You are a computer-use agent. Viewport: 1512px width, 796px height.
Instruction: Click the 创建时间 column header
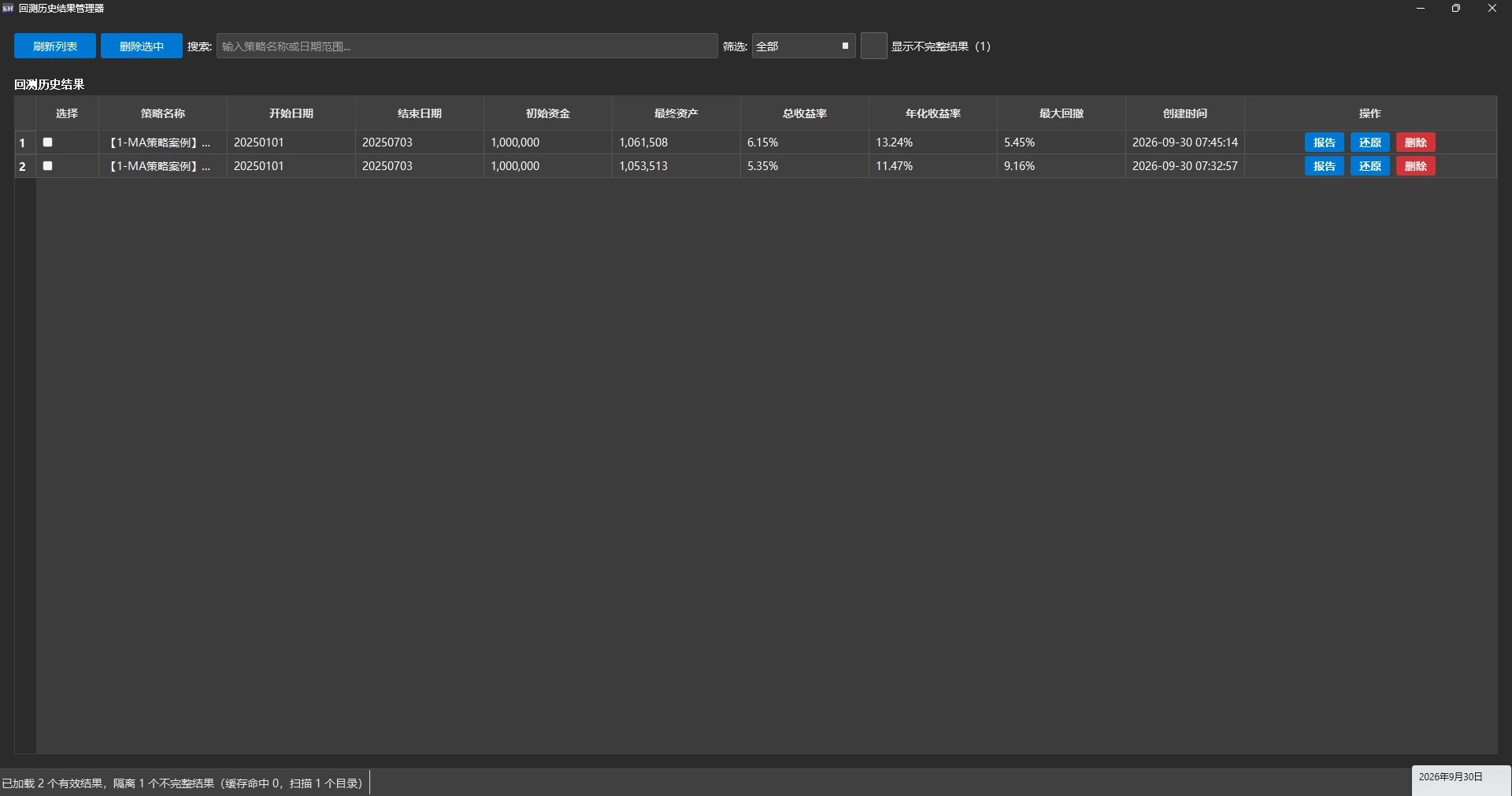pyautogui.click(x=1185, y=113)
